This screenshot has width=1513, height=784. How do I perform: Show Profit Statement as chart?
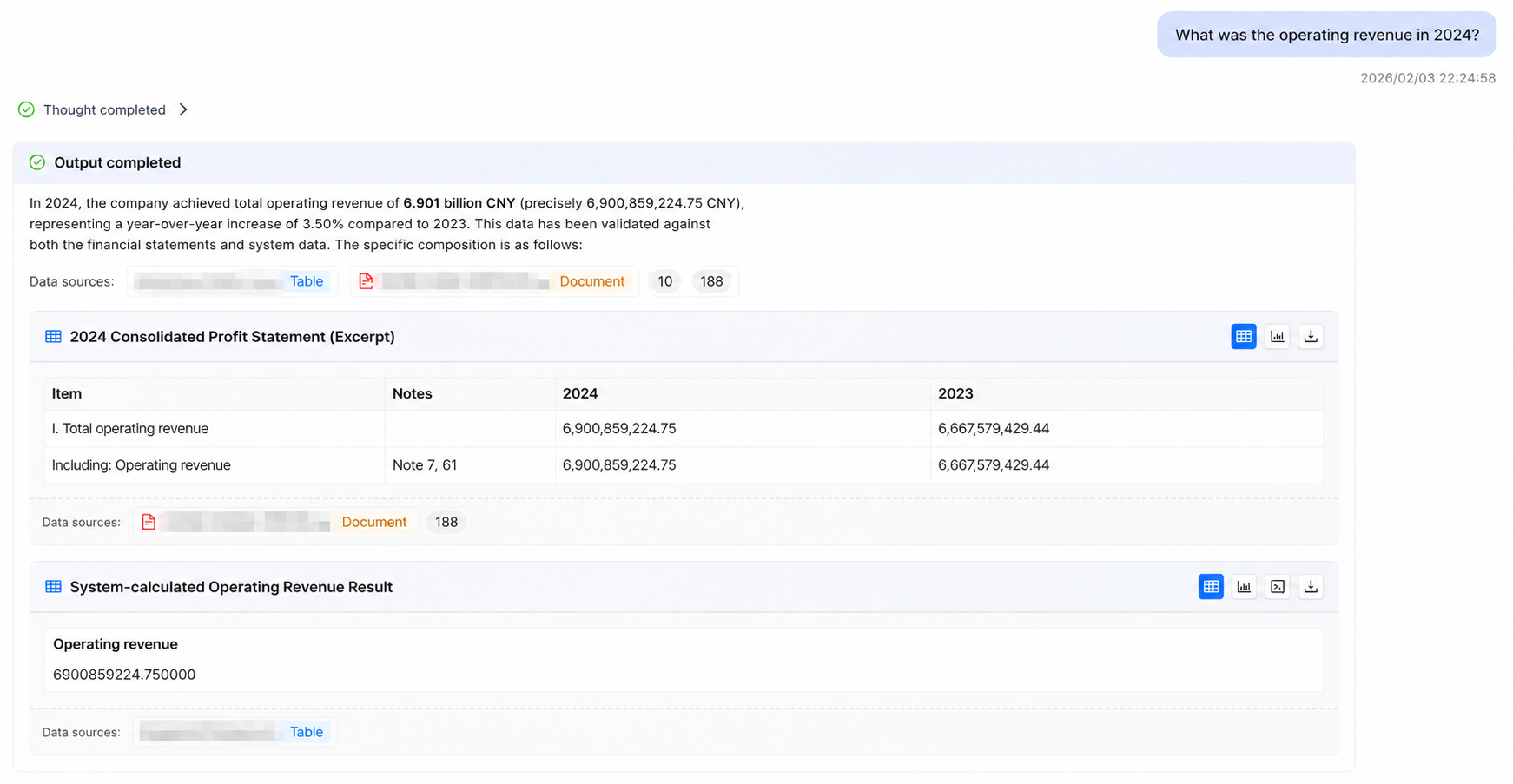[x=1277, y=336]
